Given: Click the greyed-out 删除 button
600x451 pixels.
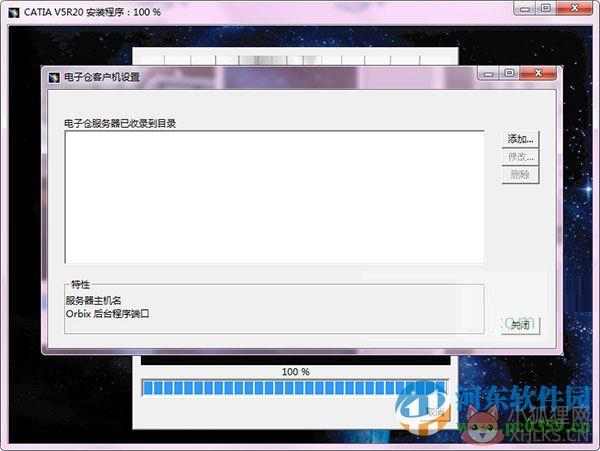Looking at the screenshot, I should pos(520,174).
